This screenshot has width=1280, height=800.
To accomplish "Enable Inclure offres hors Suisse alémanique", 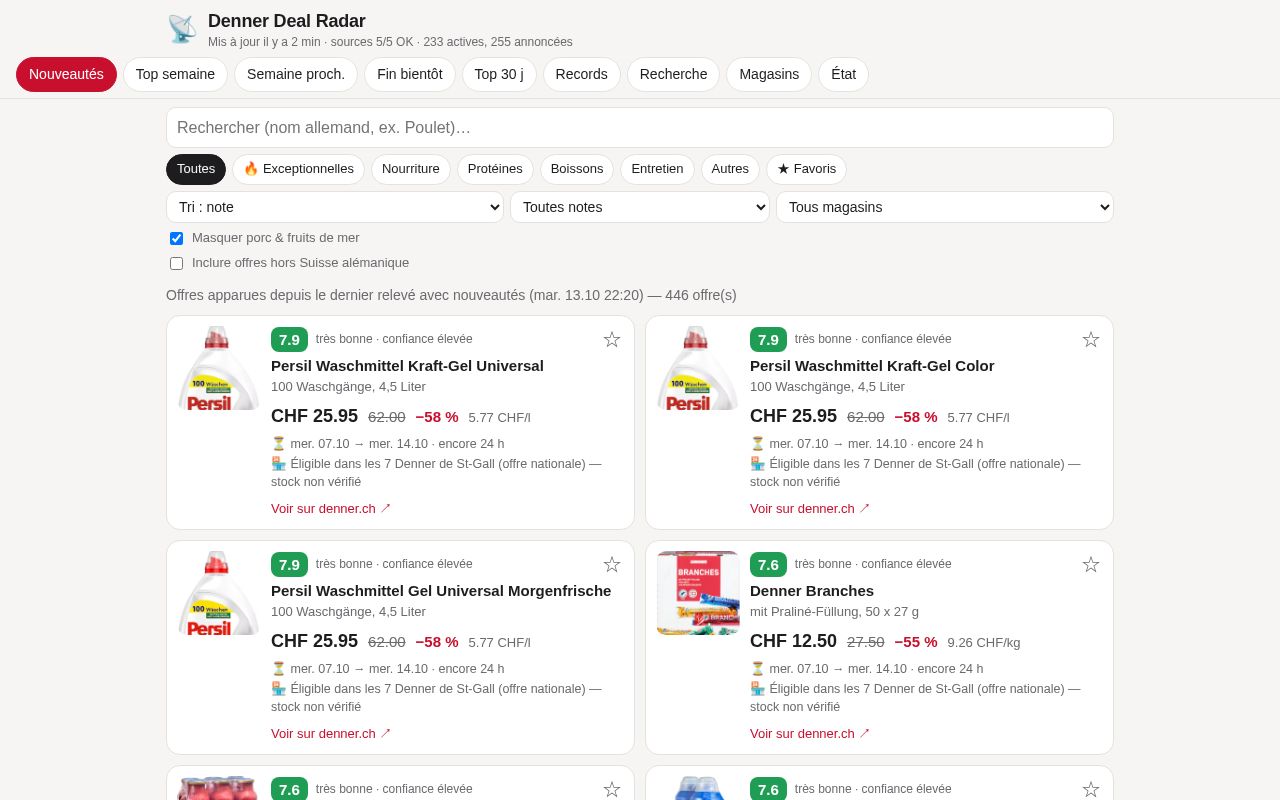I will click(x=176, y=263).
